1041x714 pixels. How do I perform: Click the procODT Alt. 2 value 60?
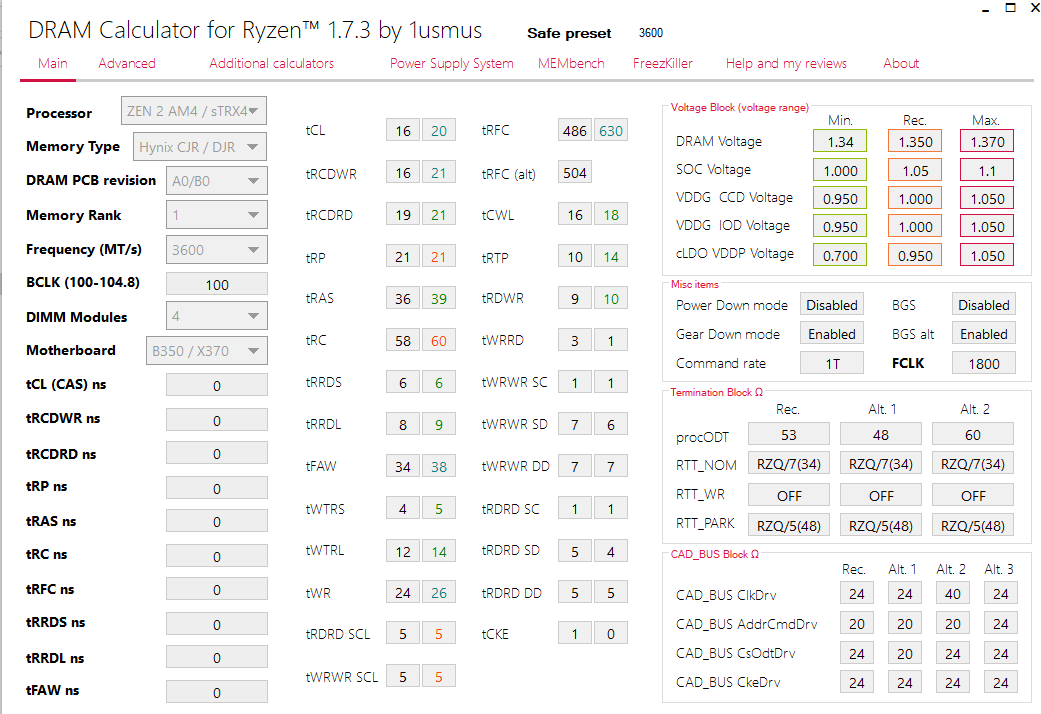(x=973, y=434)
